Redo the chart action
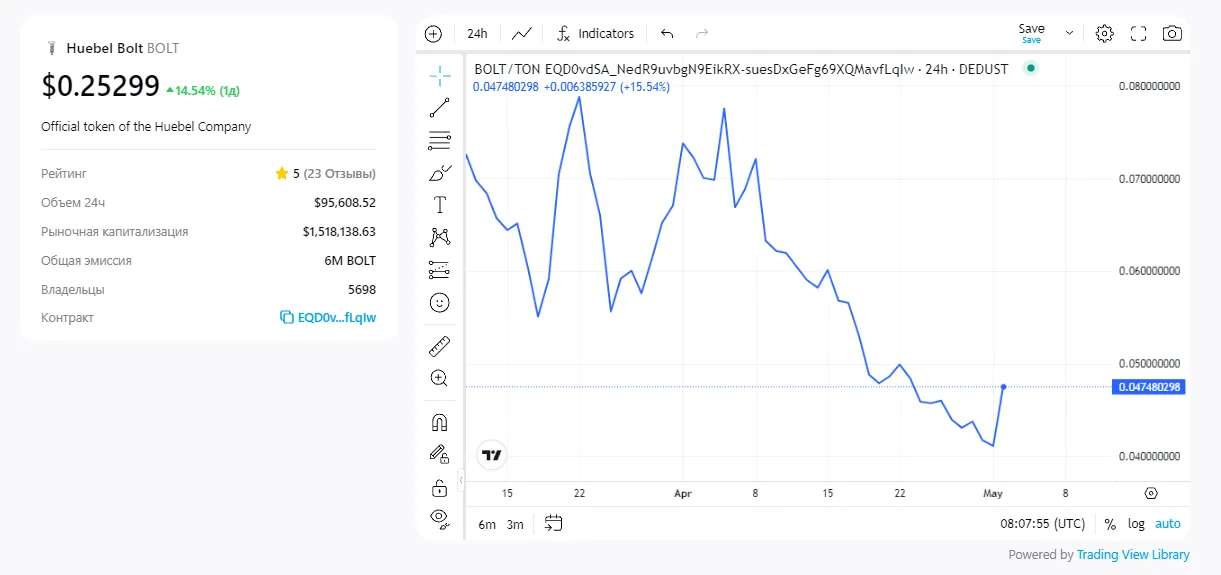The height and width of the screenshot is (575, 1221). [702, 33]
